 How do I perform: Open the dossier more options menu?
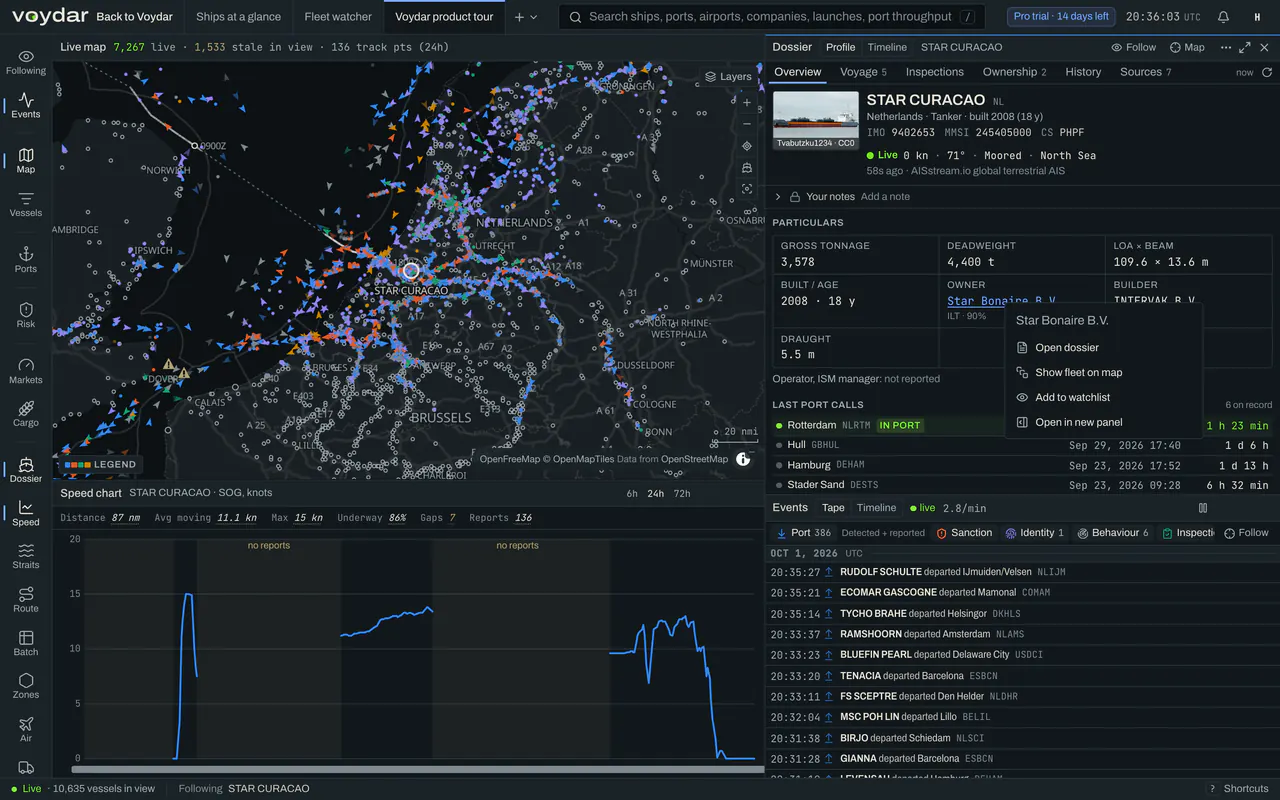click(1226, 47)
